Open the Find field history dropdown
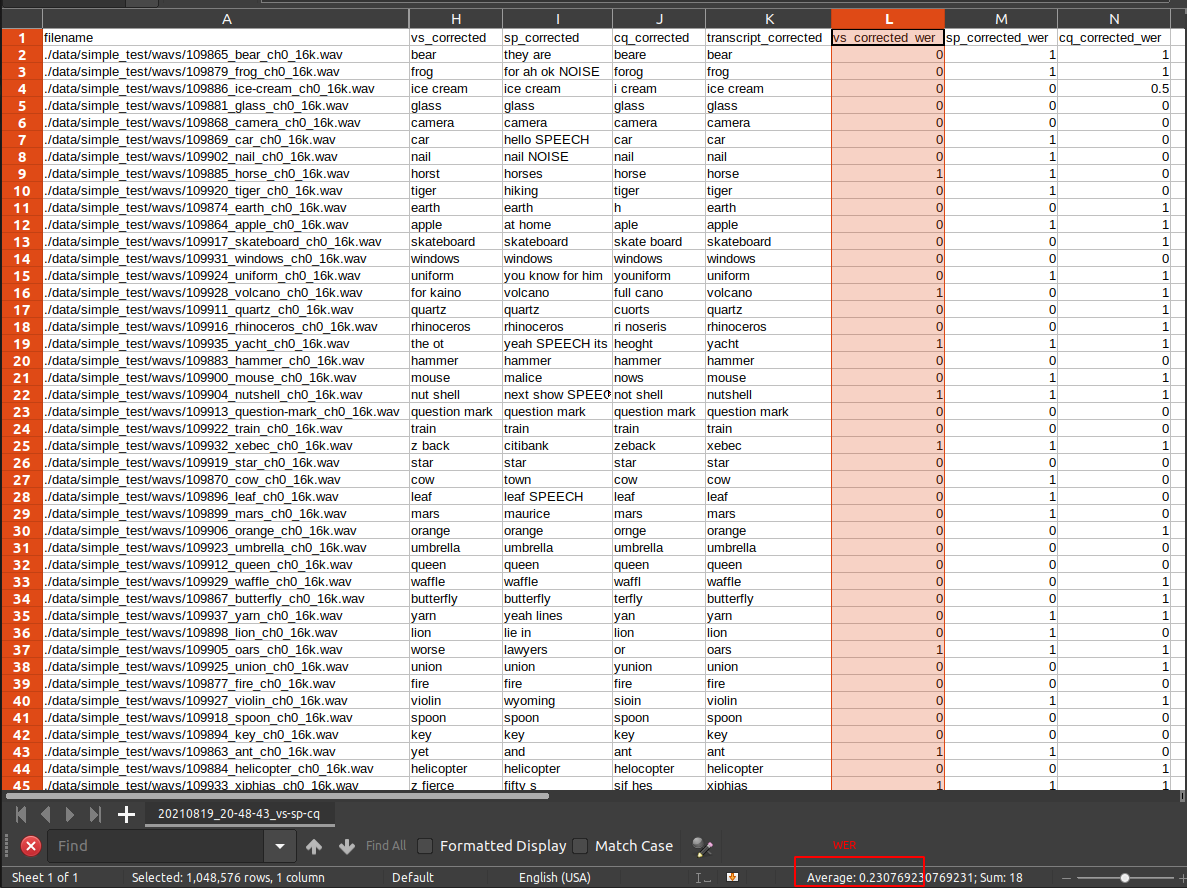Image resolution: width=1187 pixels, height=888 pixels. pos(279,846)
